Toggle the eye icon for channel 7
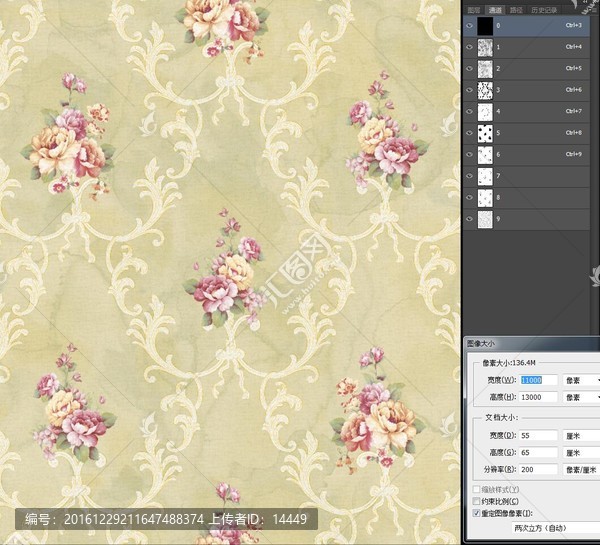Image resolution: width=600 pixels, height=545 pixels. tap(470, 176)
